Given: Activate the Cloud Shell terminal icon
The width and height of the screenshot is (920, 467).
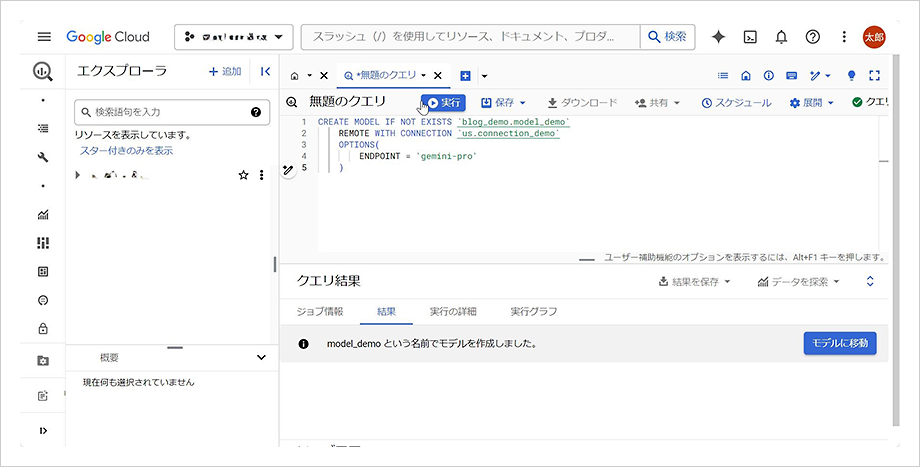Looking at the screenshot, I should (x=750, y=37).
